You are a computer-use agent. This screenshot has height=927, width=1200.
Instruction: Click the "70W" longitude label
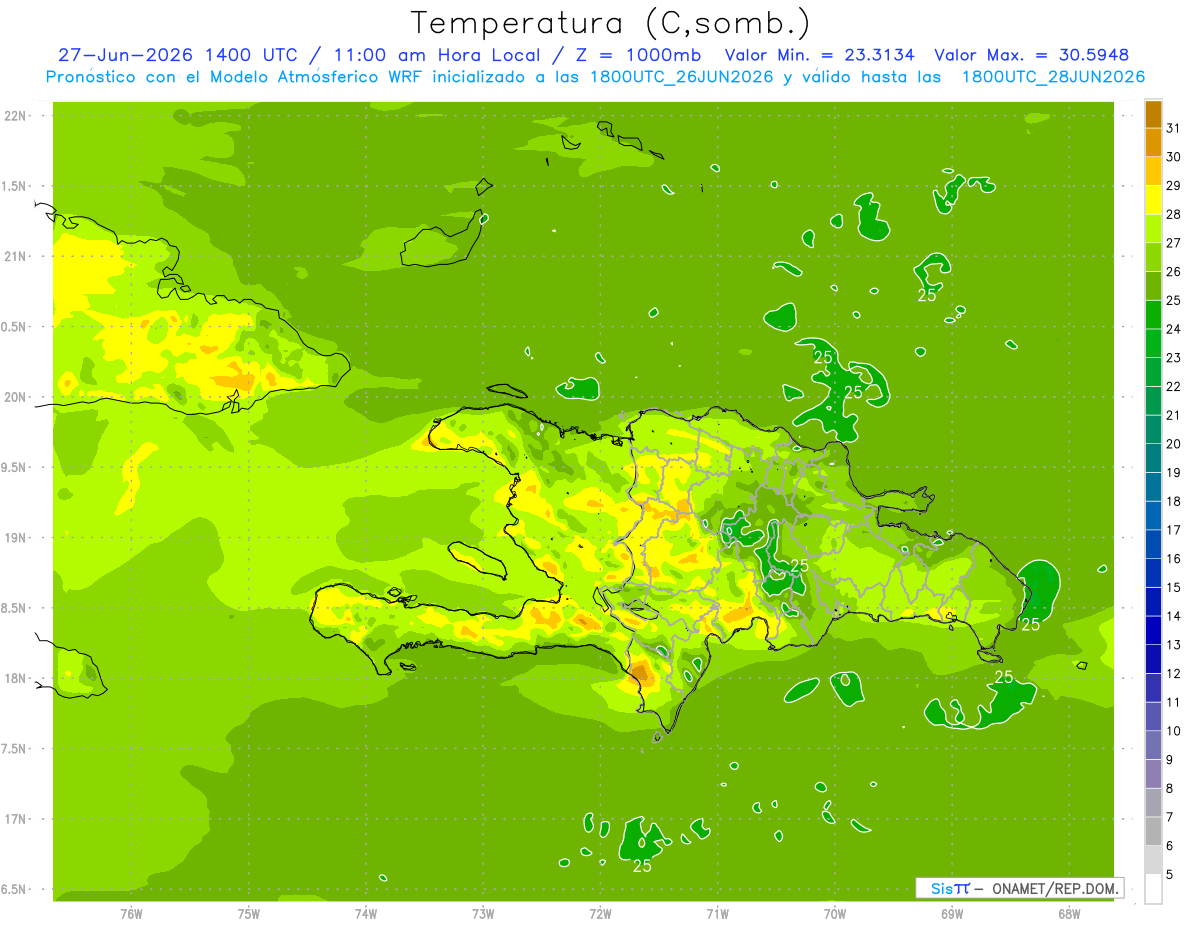[835, 914]
